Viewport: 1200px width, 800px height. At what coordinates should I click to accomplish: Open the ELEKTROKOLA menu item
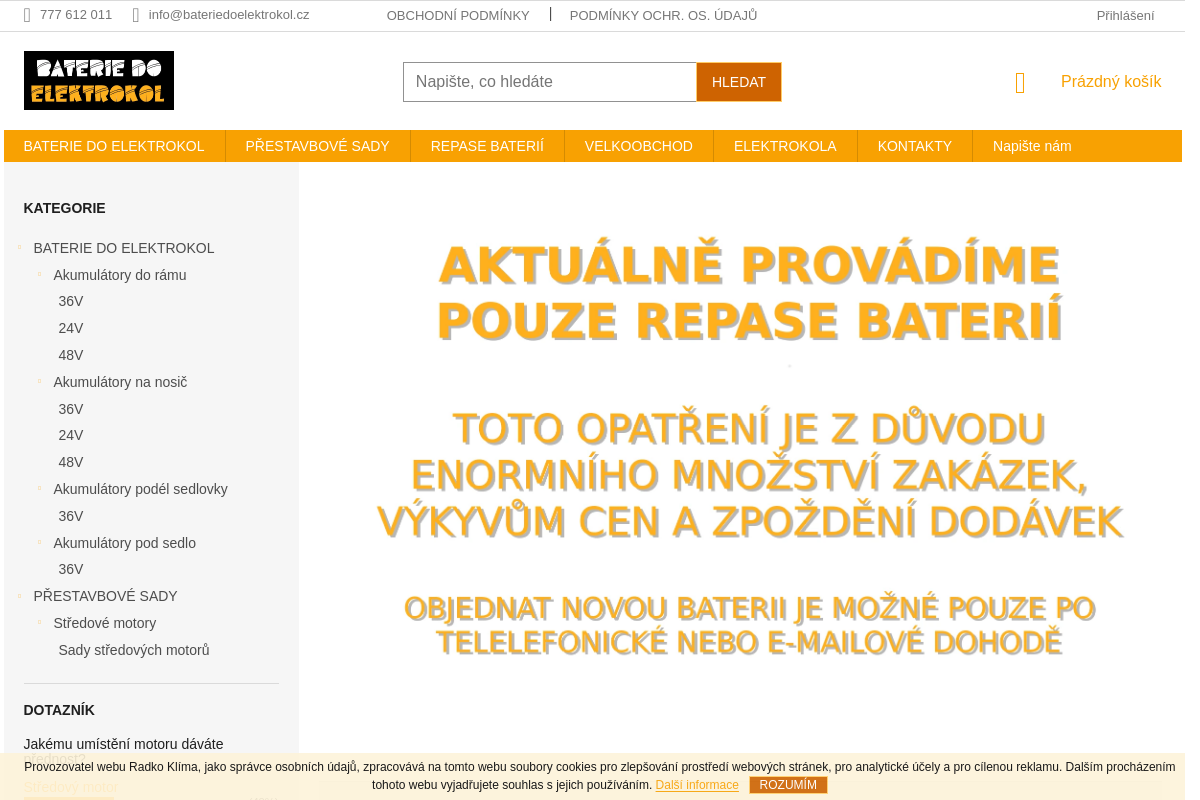pyautogui.click(x=785, y=146)
